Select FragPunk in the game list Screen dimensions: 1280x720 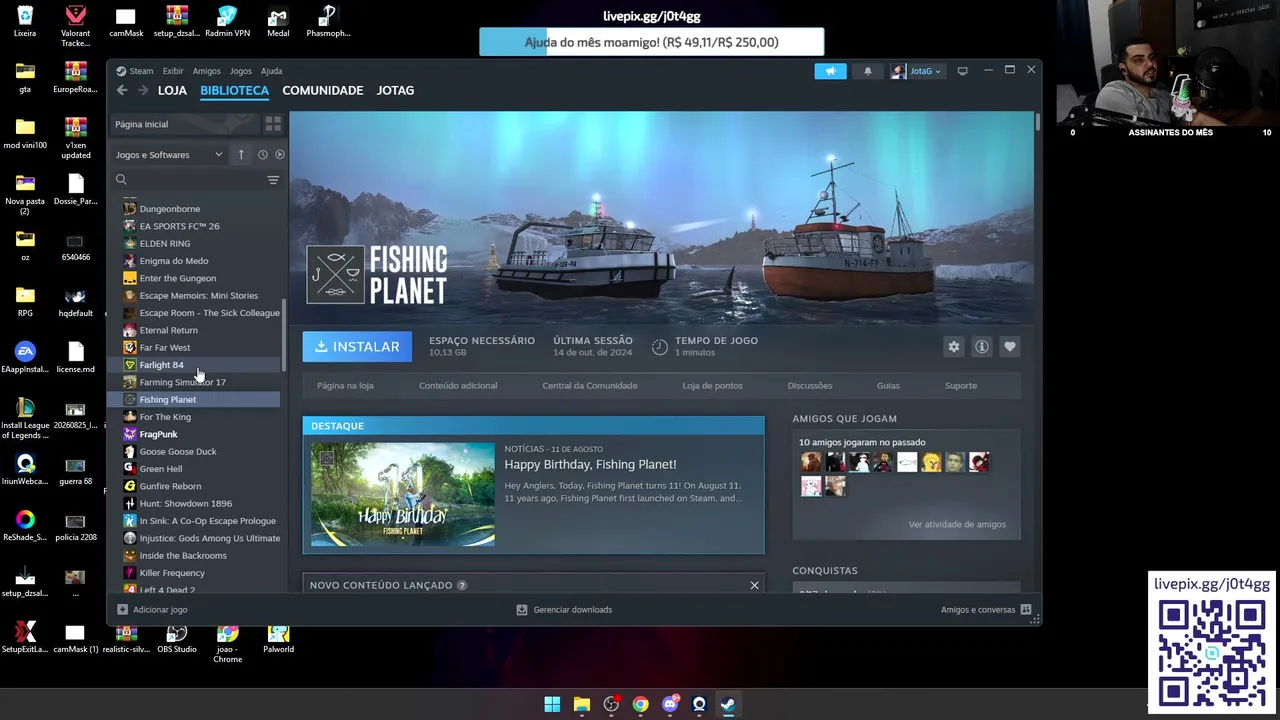click(158, 434)
